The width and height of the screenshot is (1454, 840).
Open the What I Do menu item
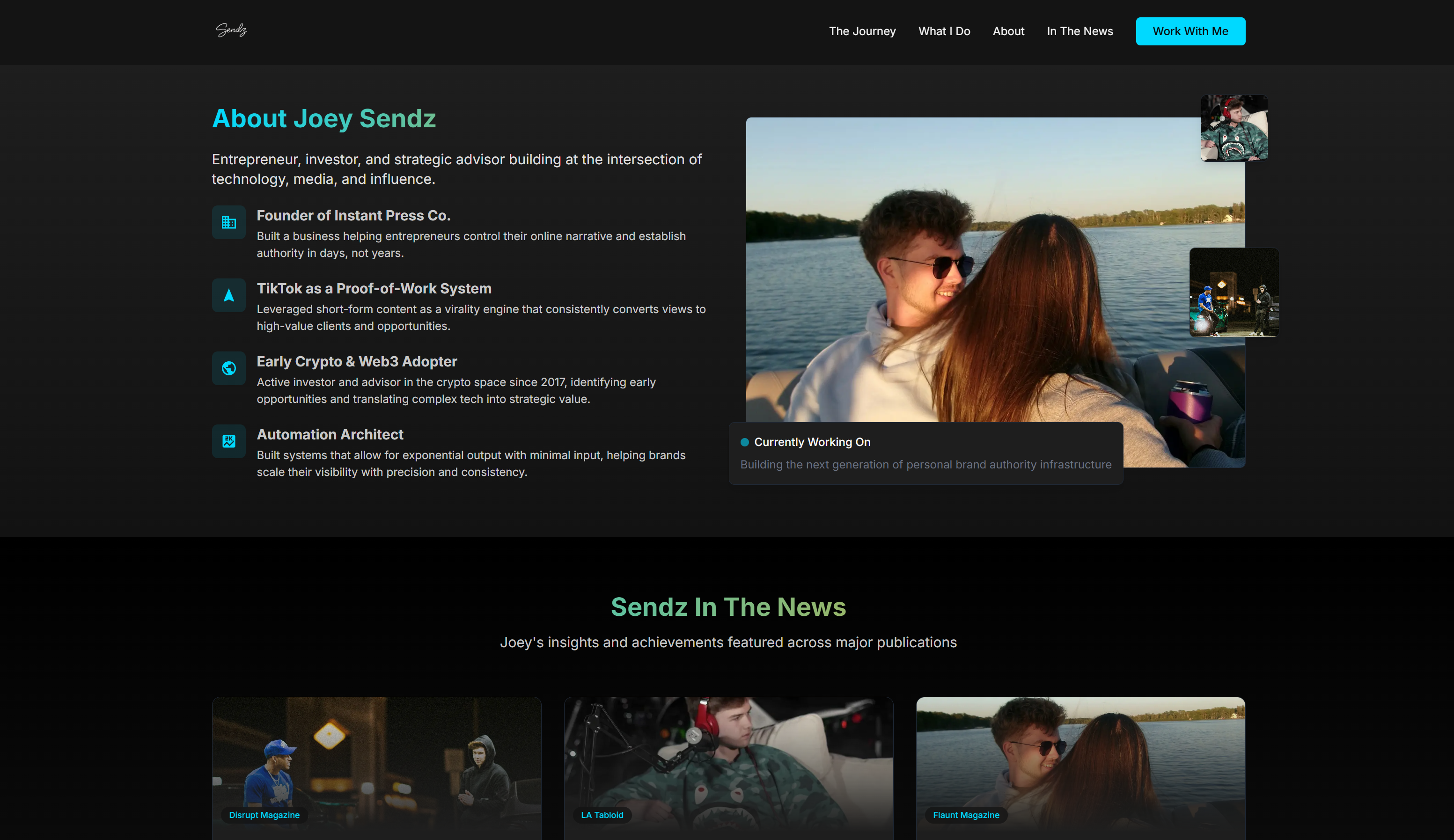pos(944,31)
